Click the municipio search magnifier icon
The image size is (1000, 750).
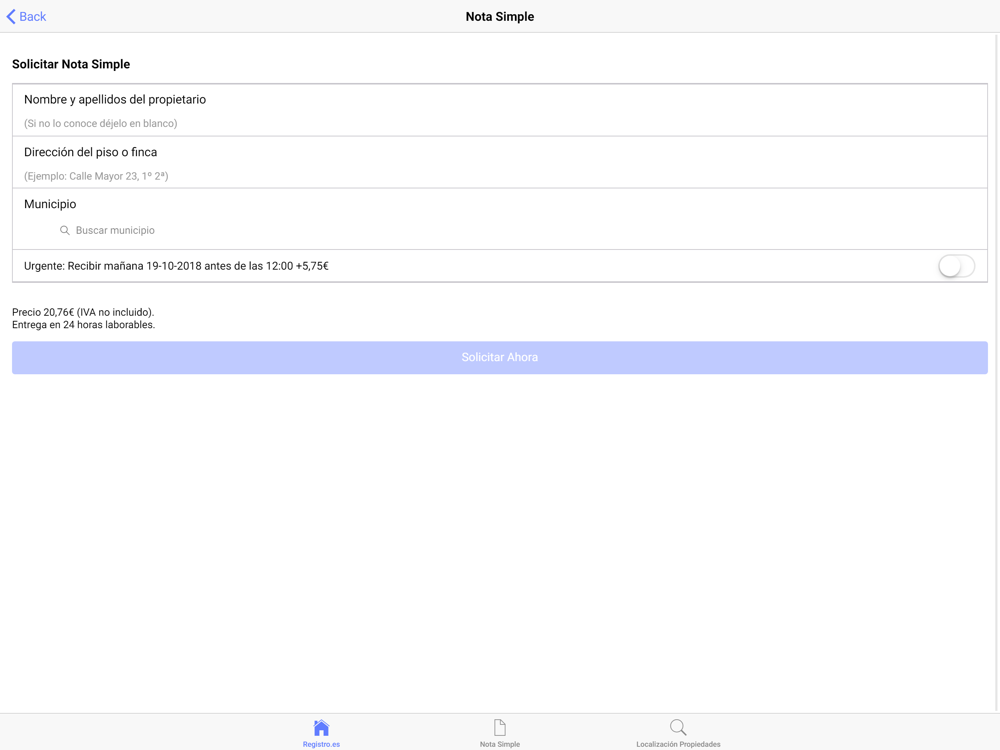64,230
